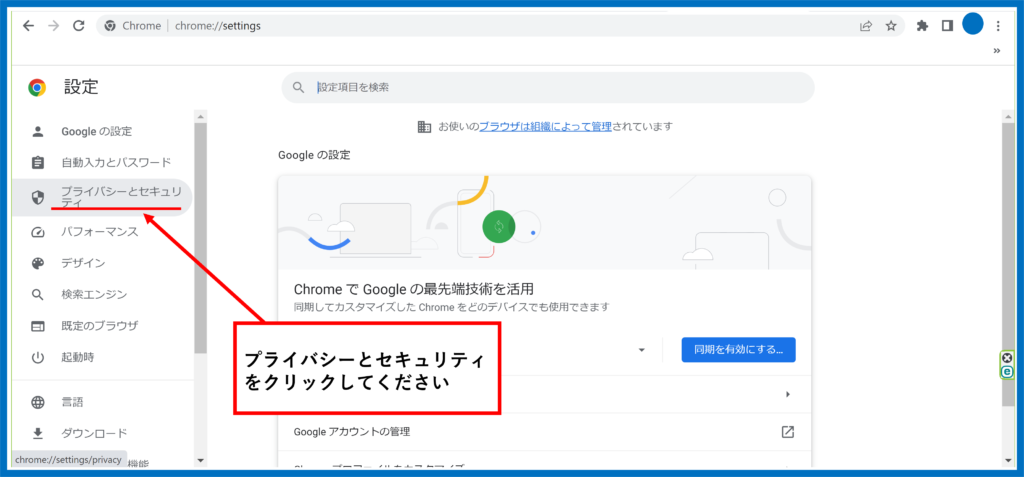Open Google アカウントの管理 row
Screen dimensions: 1024x477
(x=544, y=431)
